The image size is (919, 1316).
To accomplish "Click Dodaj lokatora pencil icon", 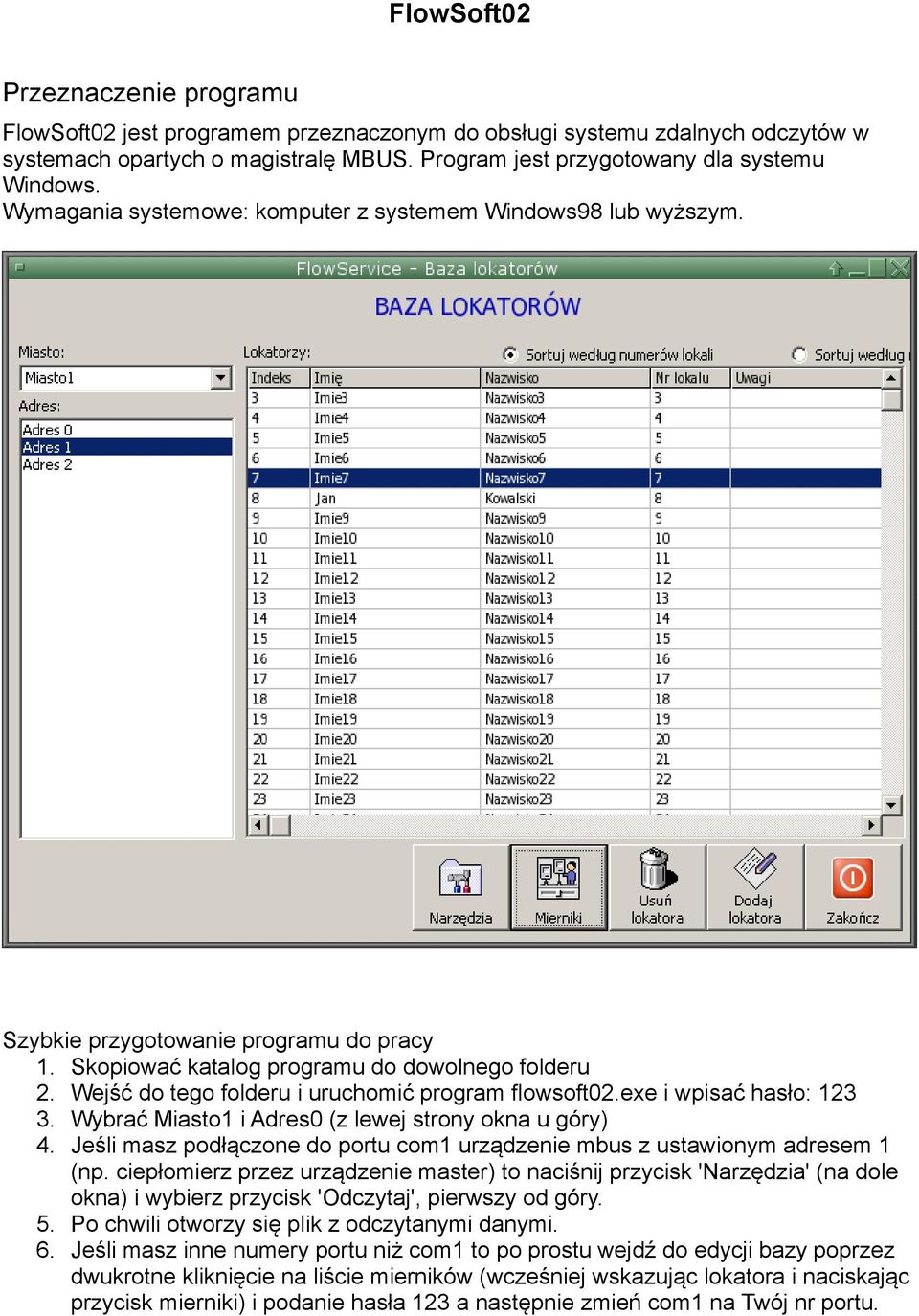I will [x=754, y=870].
